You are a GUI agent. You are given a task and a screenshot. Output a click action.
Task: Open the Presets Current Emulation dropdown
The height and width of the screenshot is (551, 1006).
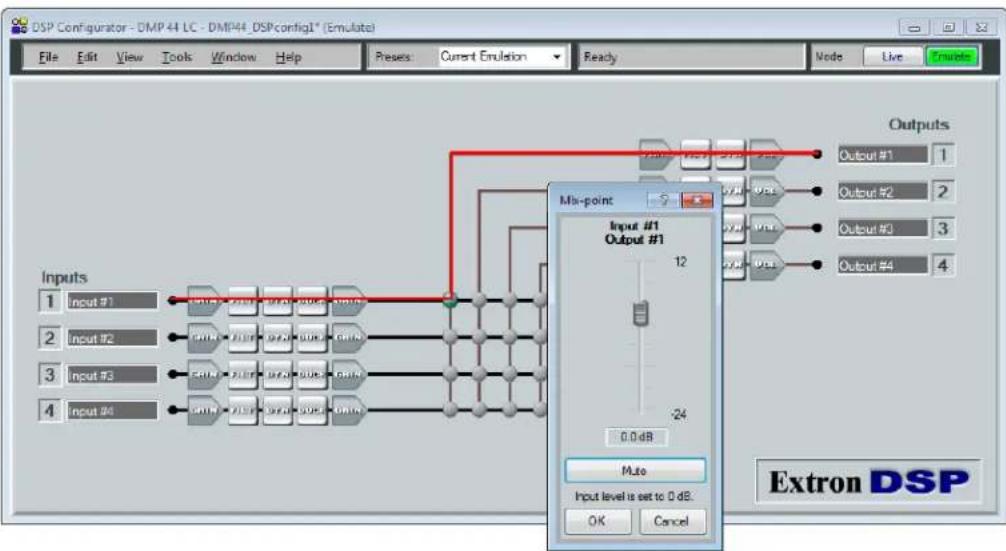[502, 56]
